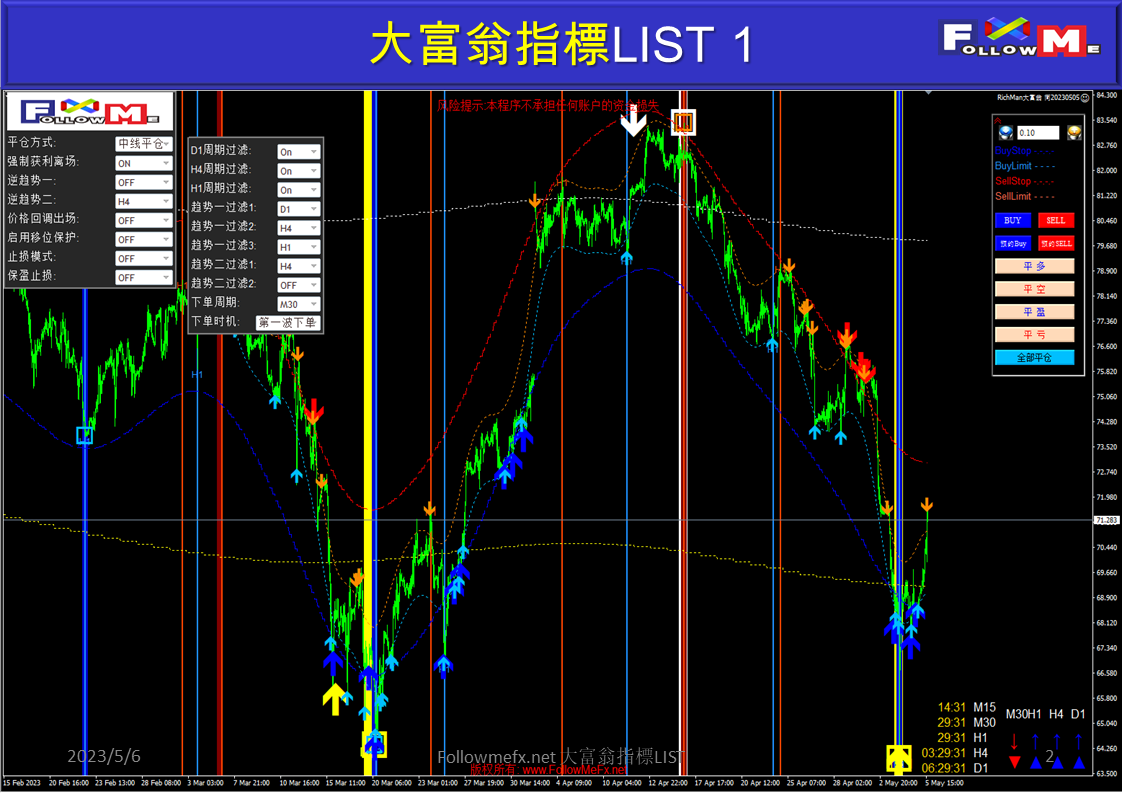Click the lot size input showing 0.10
This screenshot has height=793, width=1122.
pos(1038,131)
